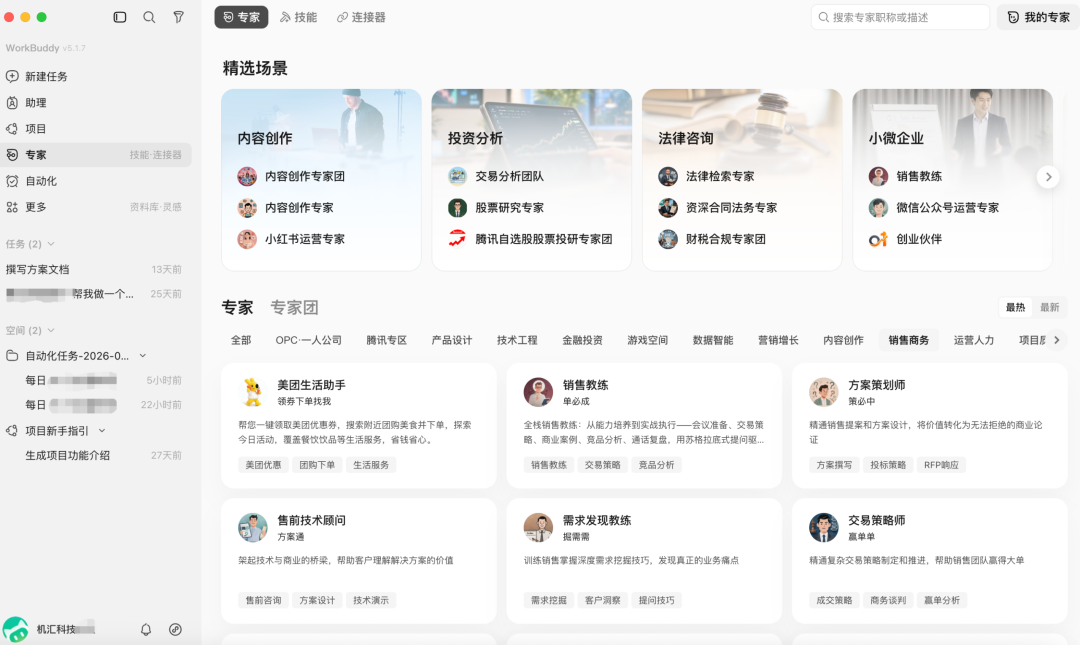
Task: Click the folder icon of 自动化任务-2026
Action: coord(12,356)
